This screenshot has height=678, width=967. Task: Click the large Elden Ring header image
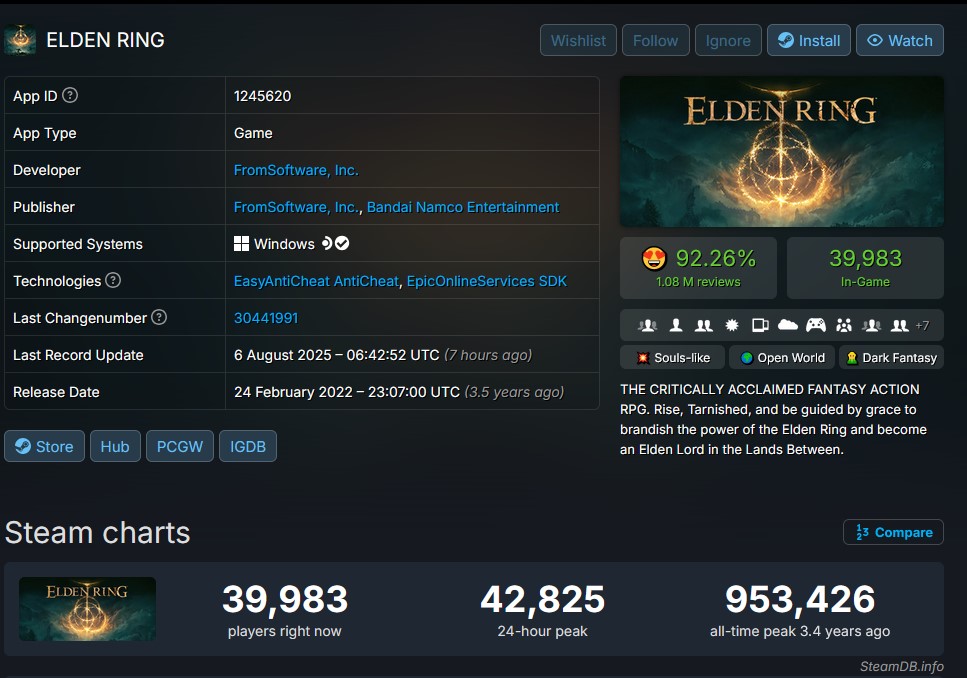[782, 151]
